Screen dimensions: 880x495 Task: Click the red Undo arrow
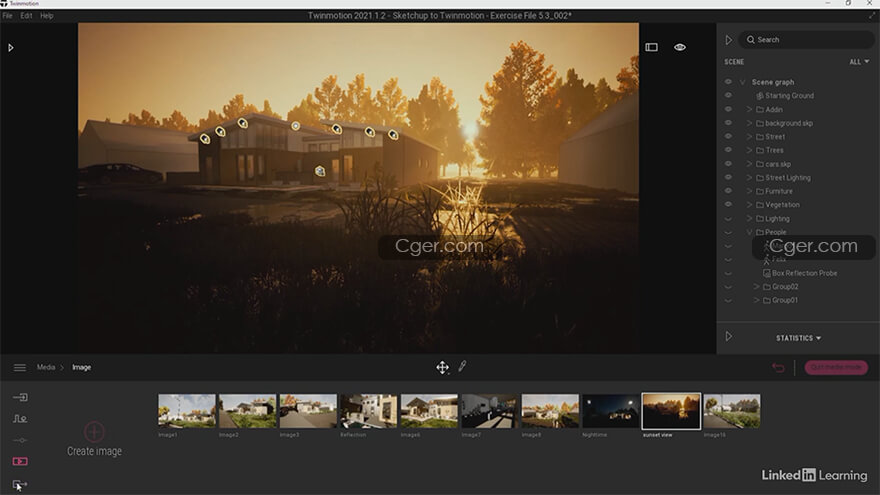778,368
